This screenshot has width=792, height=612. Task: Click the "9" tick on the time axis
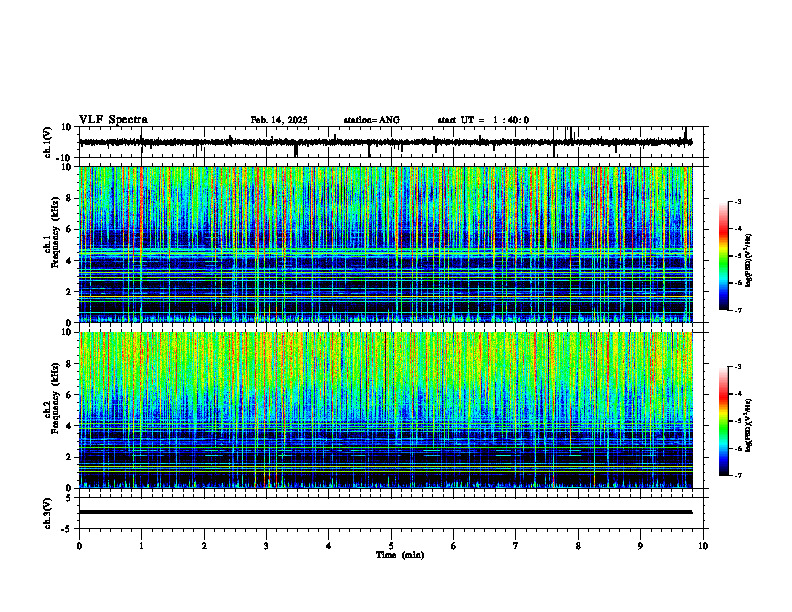640,546
